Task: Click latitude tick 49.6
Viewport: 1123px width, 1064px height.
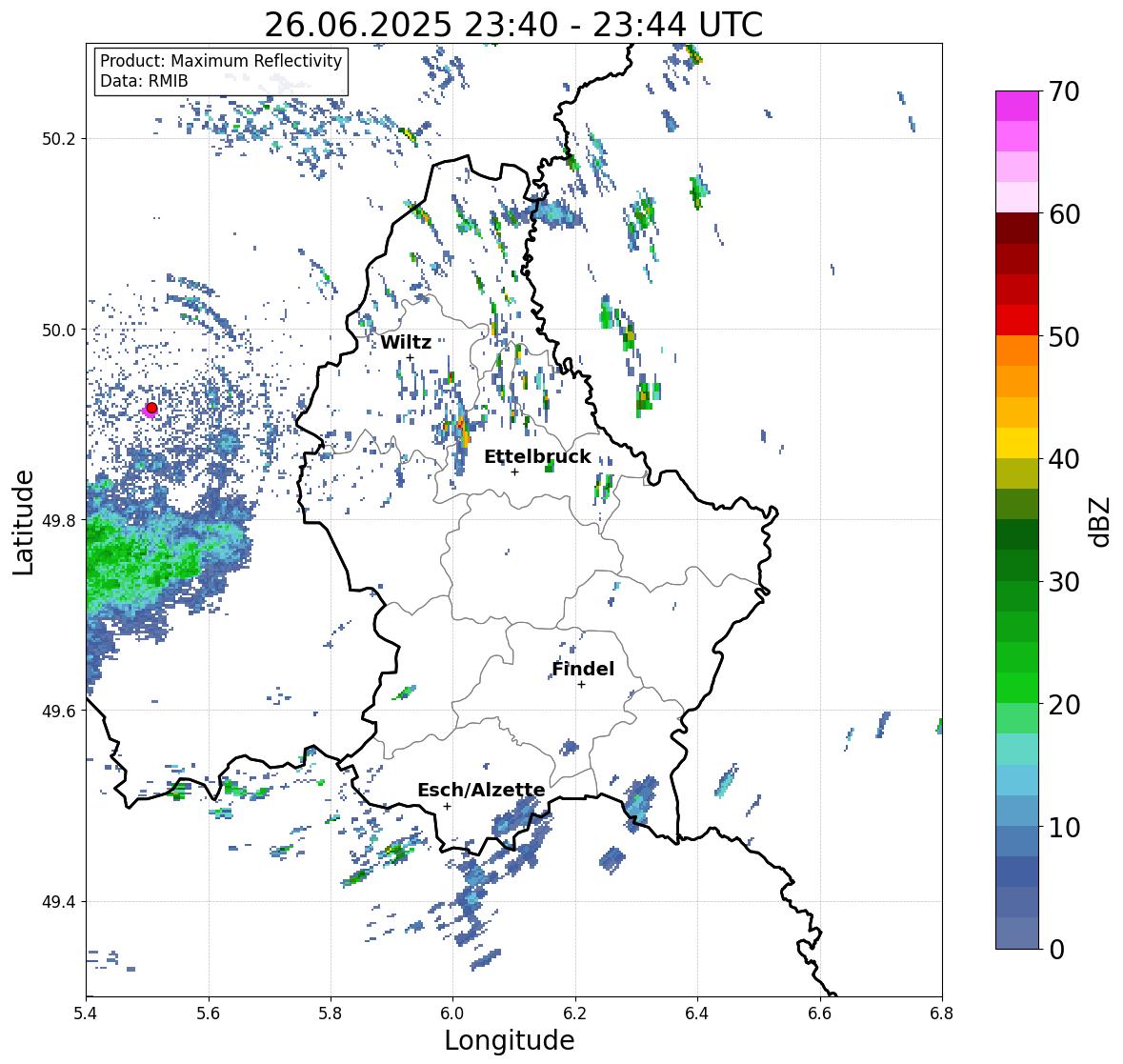Action: (59, 712)
